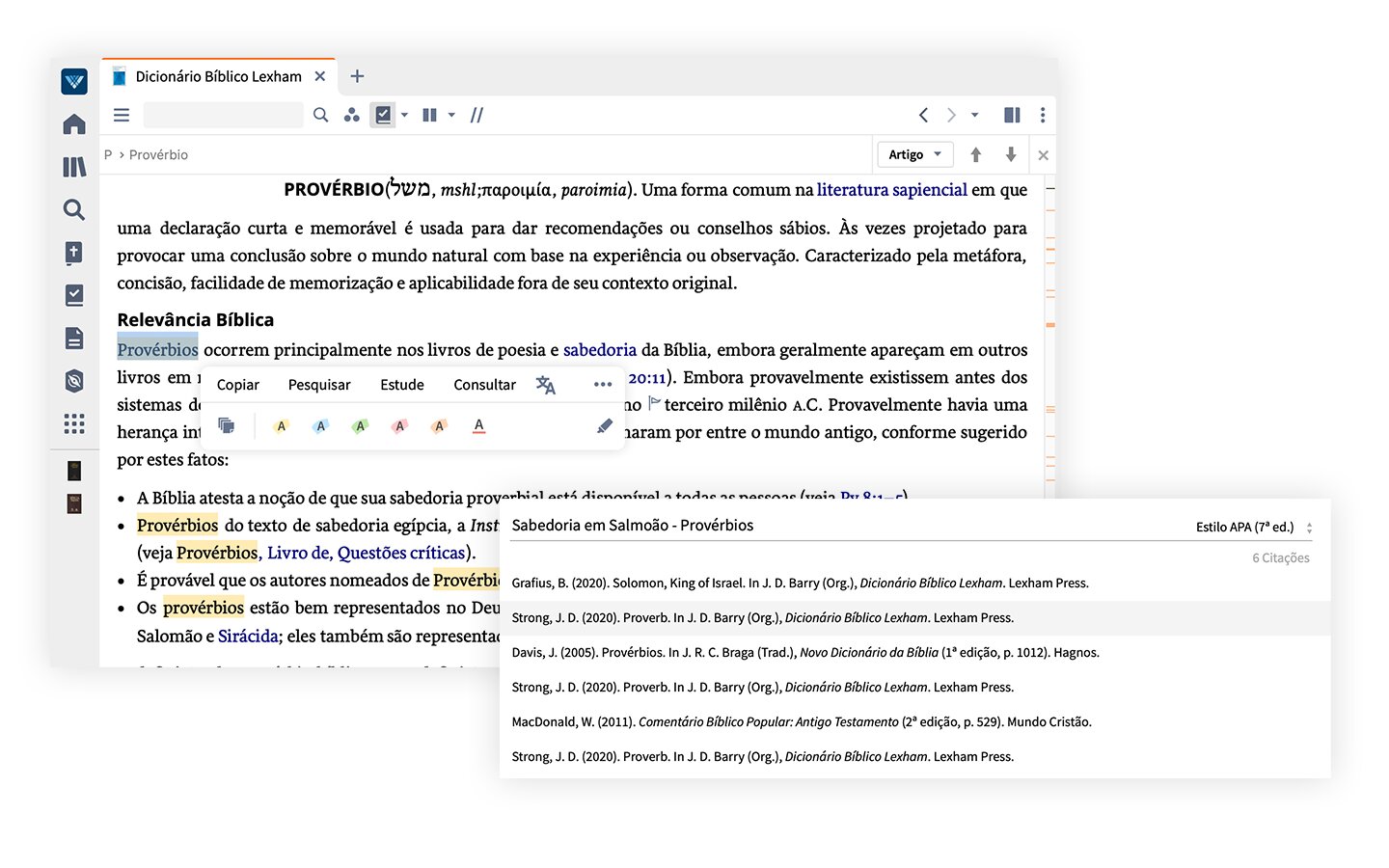Open the Library from sidebar
The height and width of the screenshot is (868, 1389).
[x=74, y=167]
